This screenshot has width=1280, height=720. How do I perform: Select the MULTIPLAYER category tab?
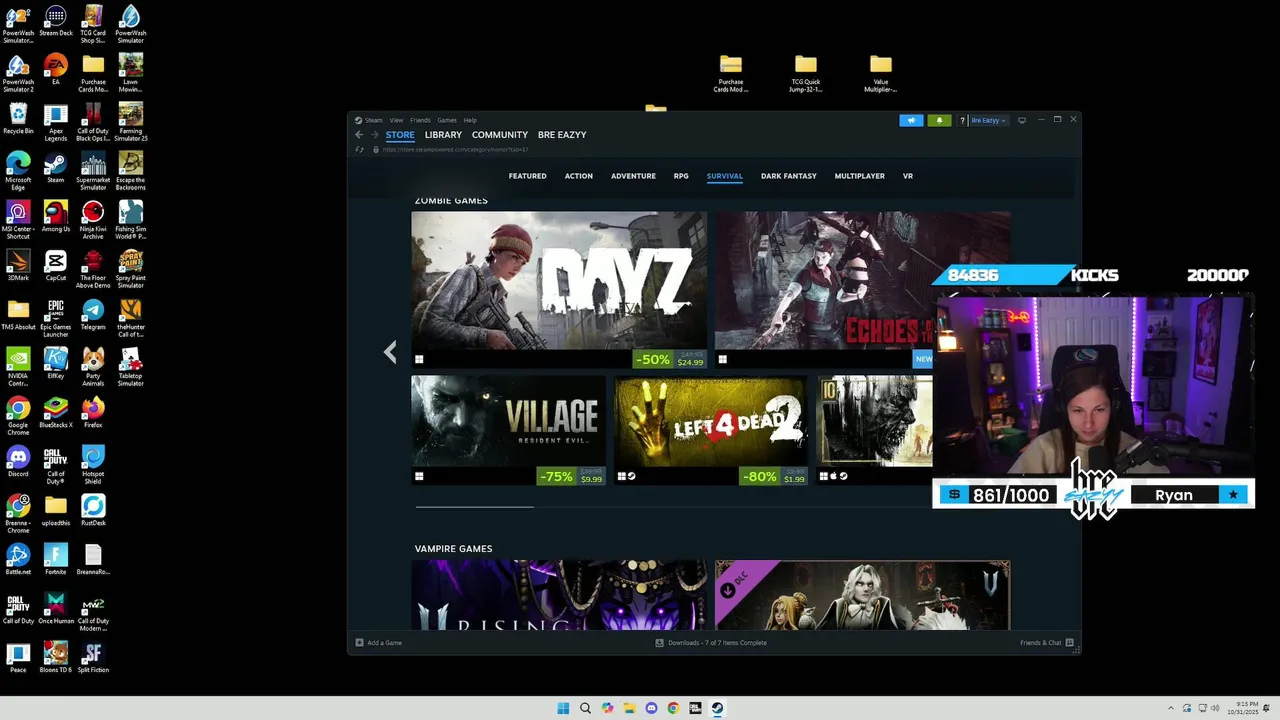[860, 176]
